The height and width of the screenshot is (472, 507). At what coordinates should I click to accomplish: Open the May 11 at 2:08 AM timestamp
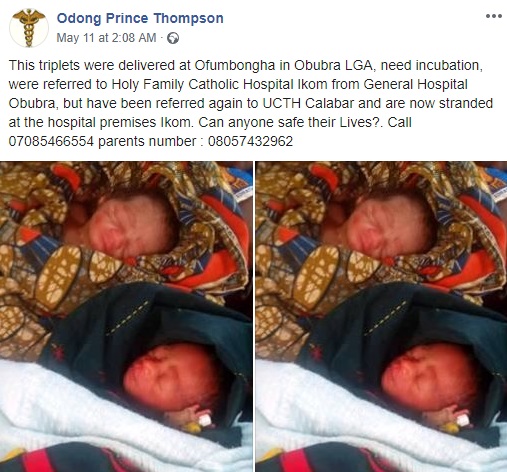tap(106, 38)
